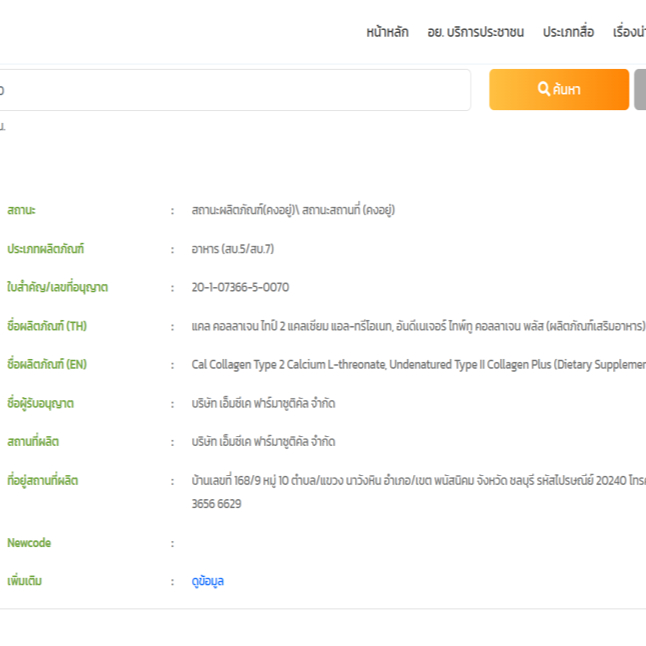Image resolution: width=646 pixels, height=646 pixels.
Task: Click the Thai product name value
Action: (x=419, y=326)
